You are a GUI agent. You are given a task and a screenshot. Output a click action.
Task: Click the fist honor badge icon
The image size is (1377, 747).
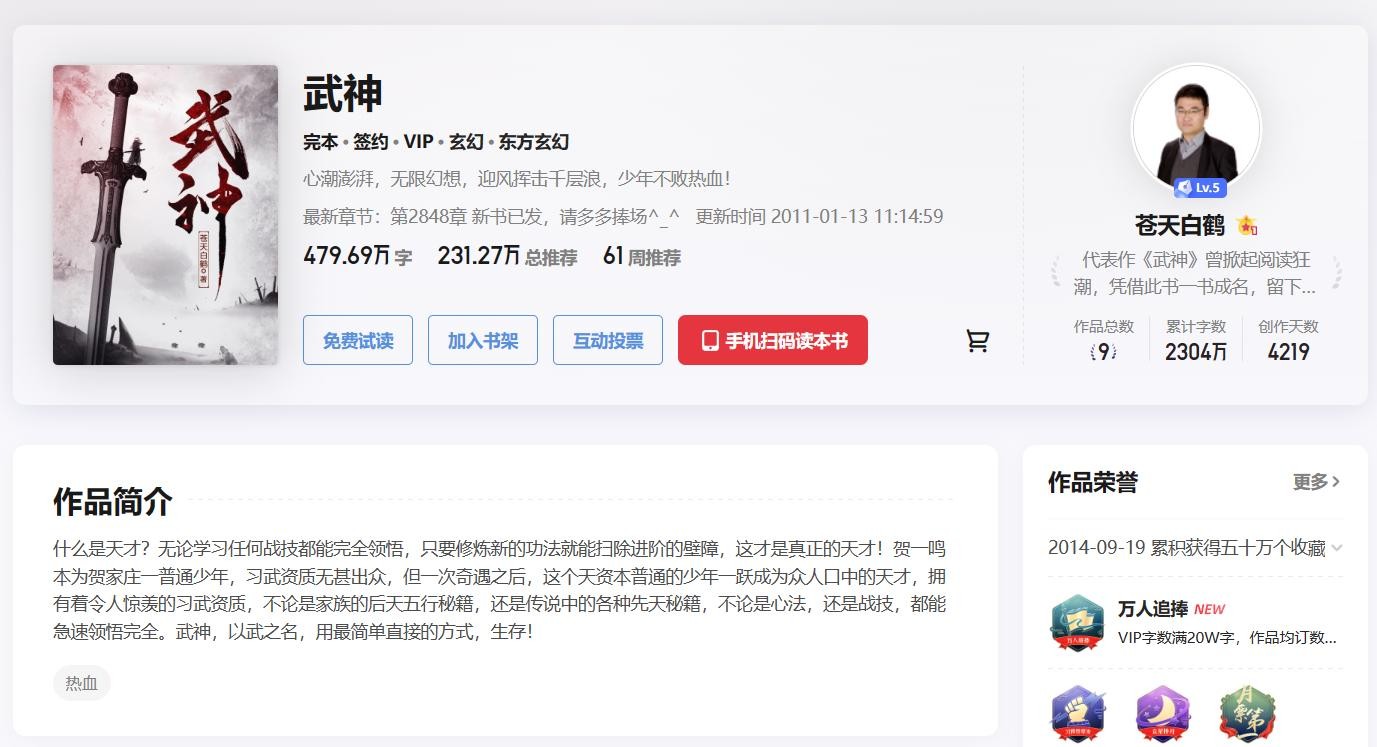click(1078, 713)
